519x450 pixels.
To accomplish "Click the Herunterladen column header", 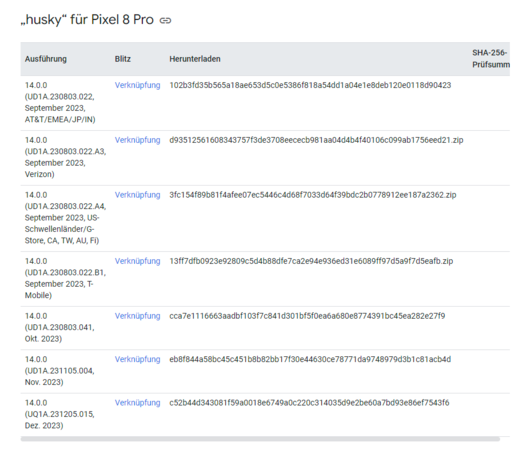I will click(x=195, y=59).
